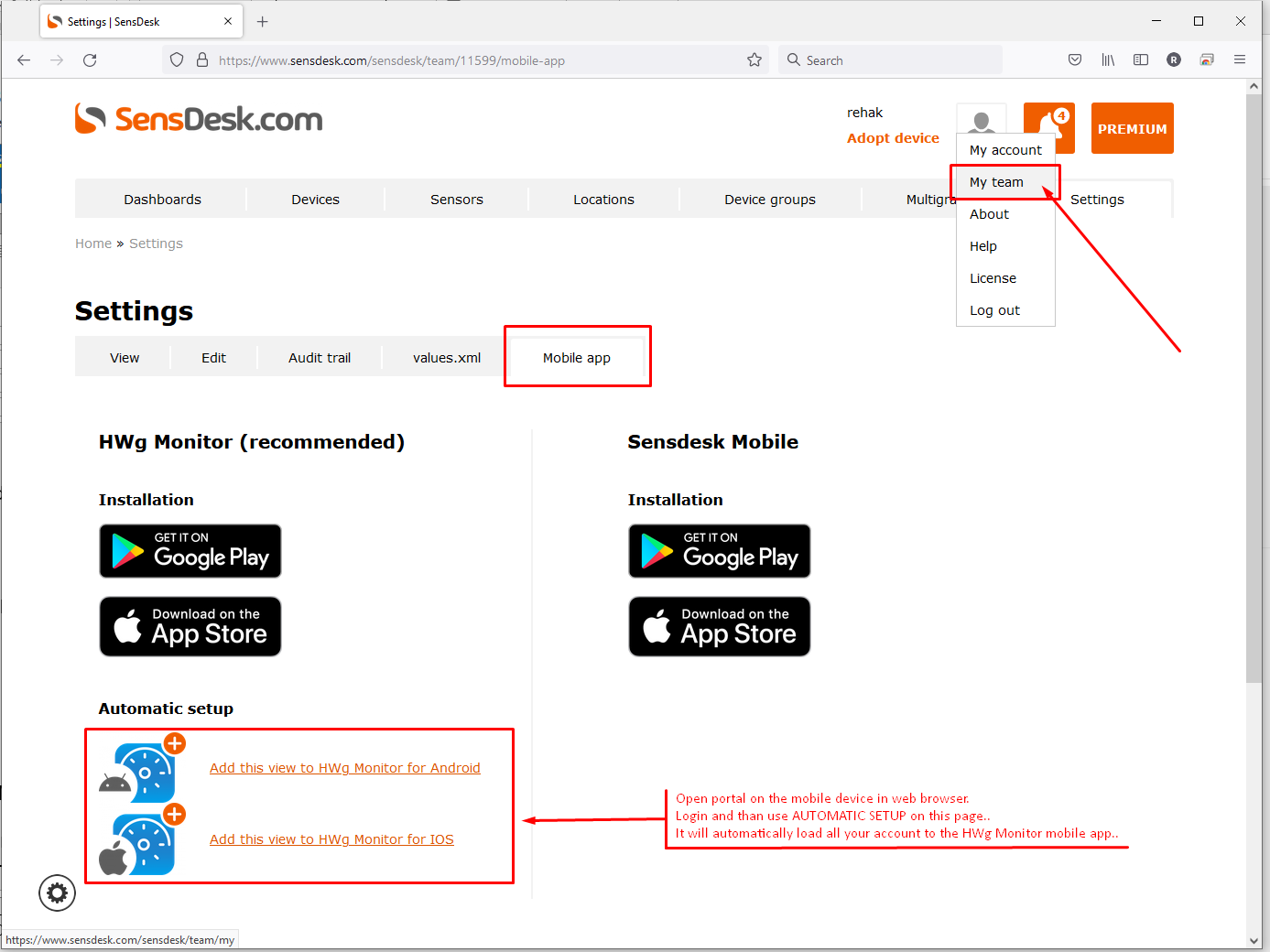1270x952 pixels.
Task: Click the gear icon at bottom left
Action: click(x=57, y=892)
